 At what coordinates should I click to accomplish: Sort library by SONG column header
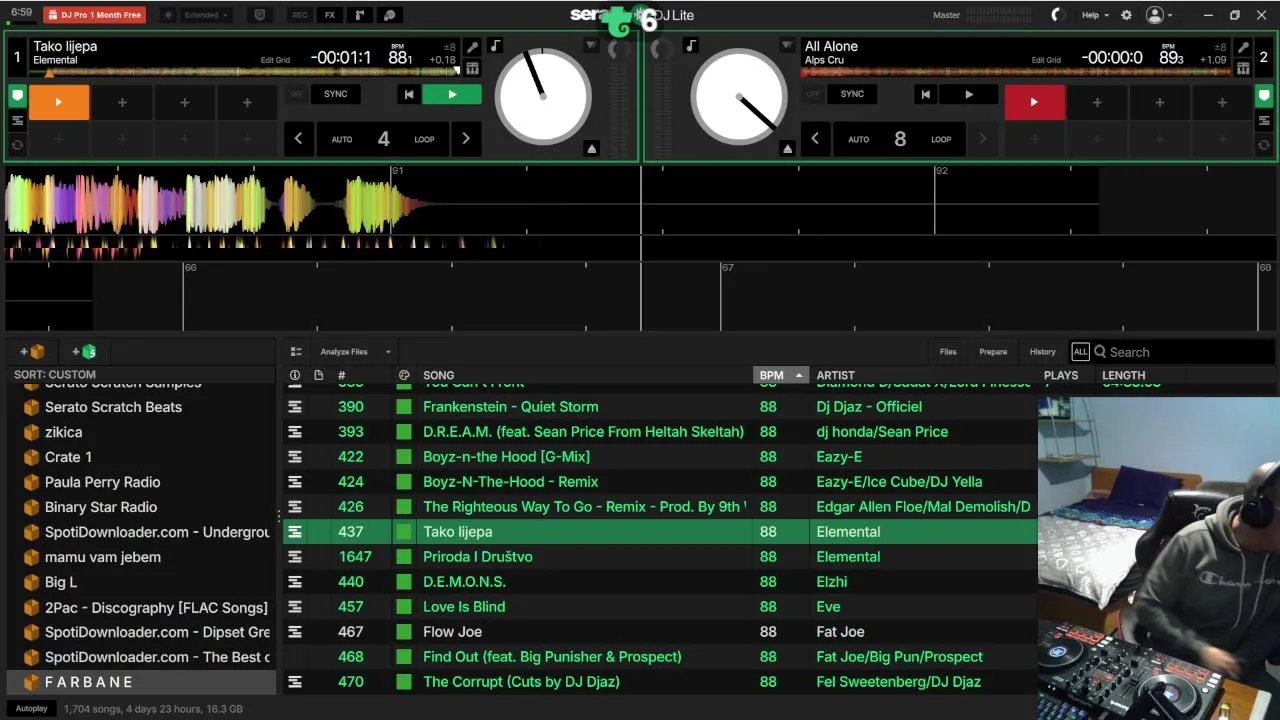pyautogui.click(x=438, y=375)
